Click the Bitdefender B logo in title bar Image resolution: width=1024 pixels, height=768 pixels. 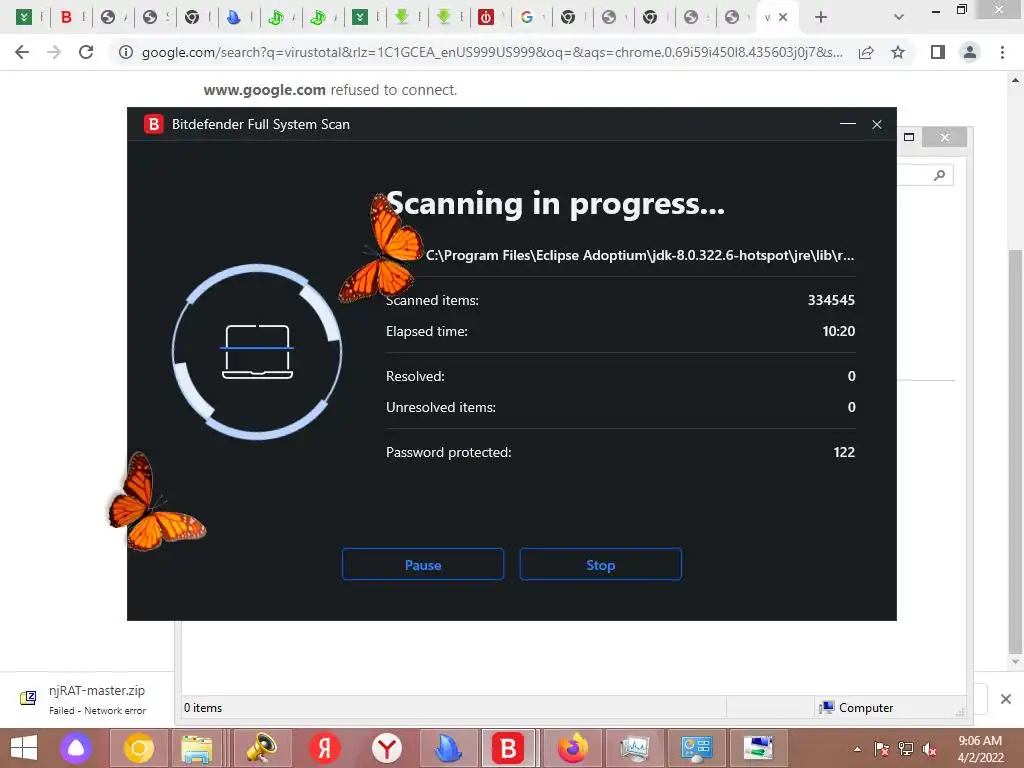coord(154,124)
